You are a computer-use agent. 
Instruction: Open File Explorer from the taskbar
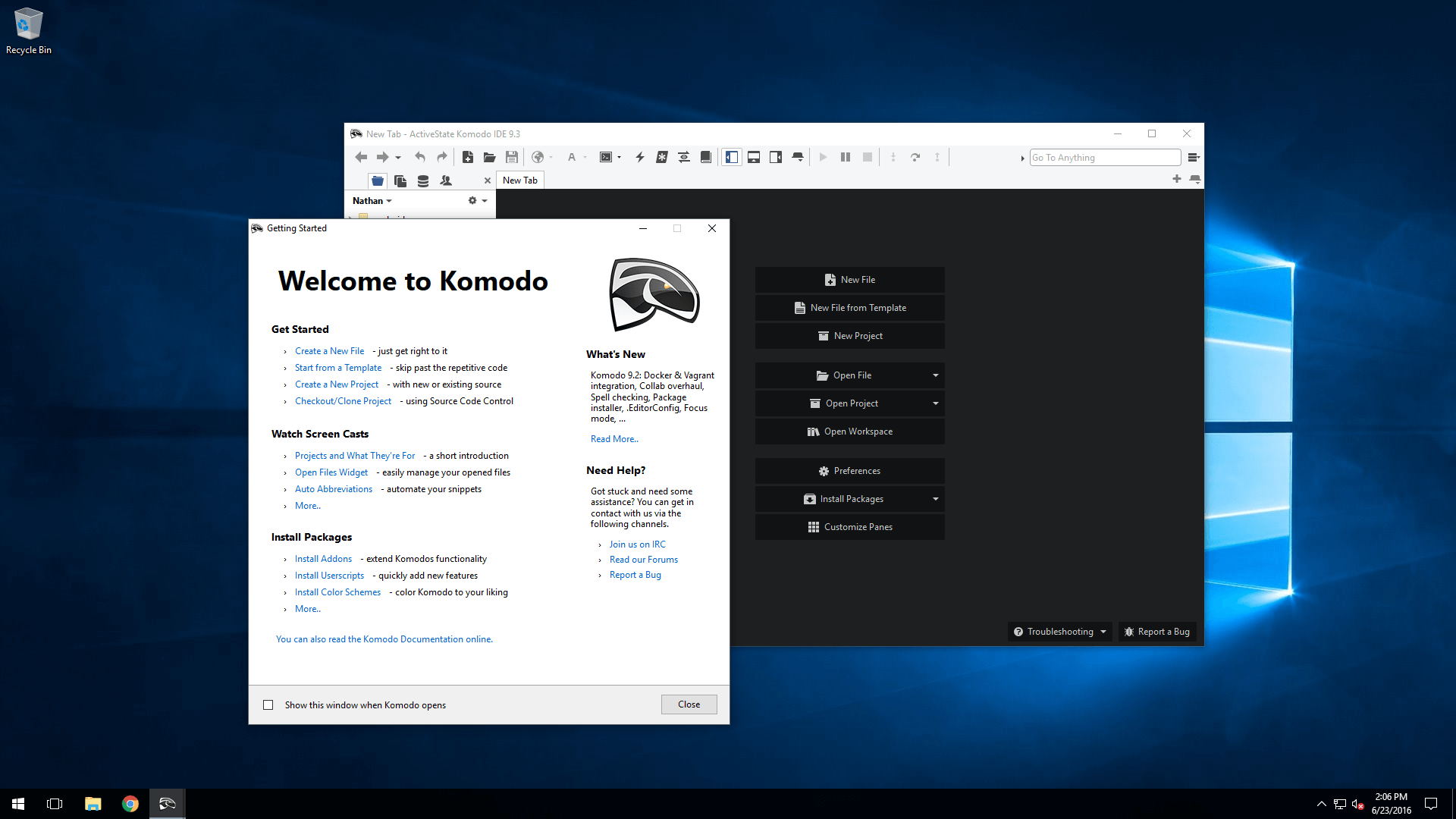93,804
